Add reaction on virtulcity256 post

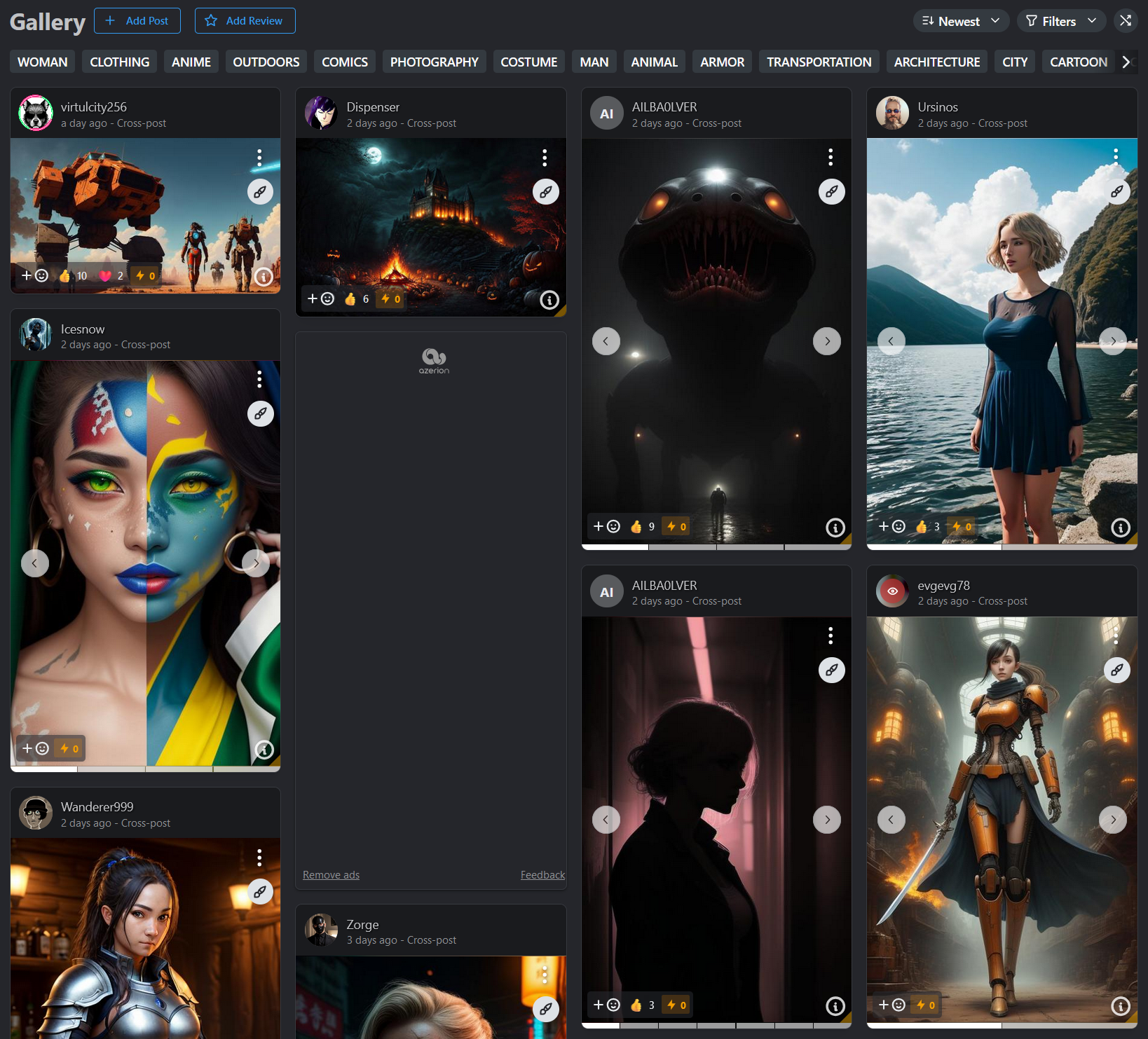coord(35,275)
